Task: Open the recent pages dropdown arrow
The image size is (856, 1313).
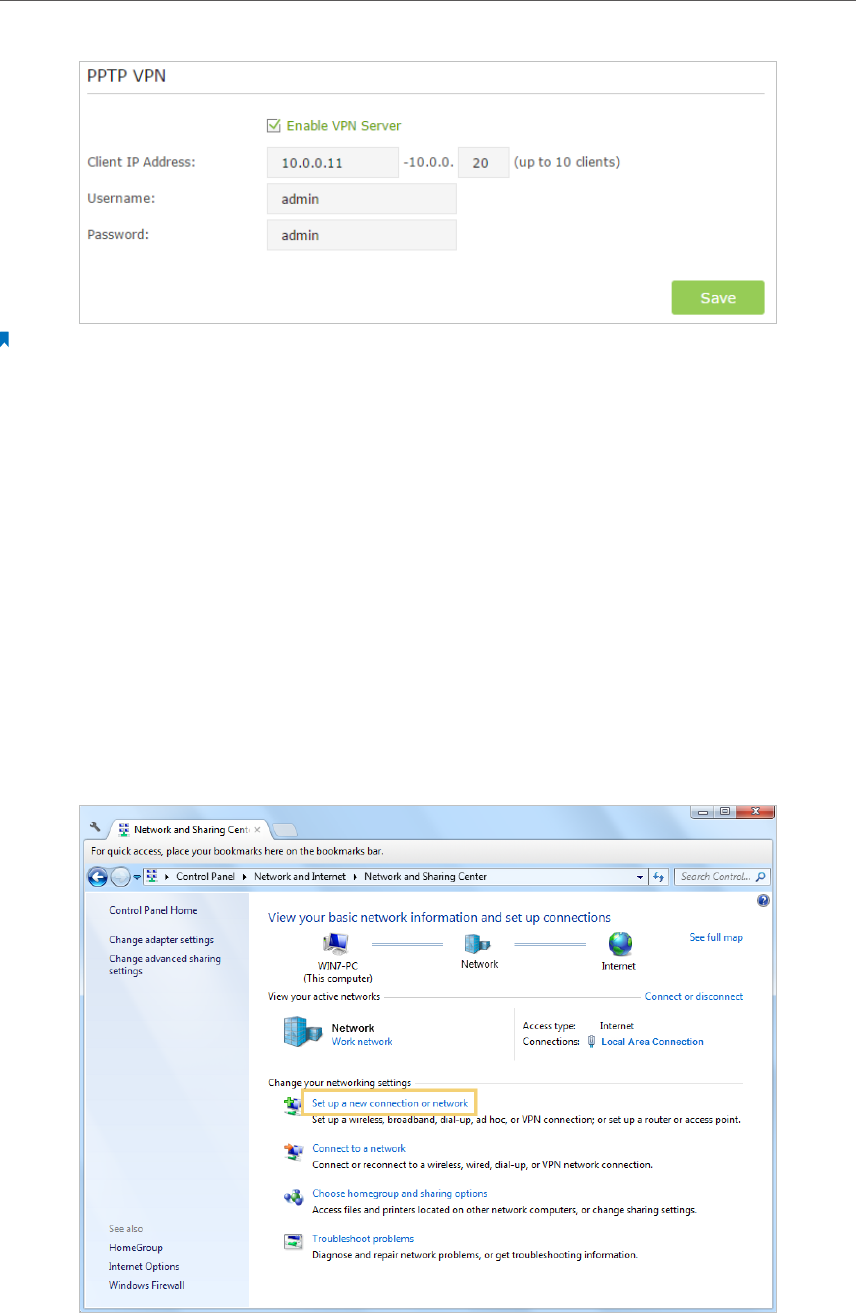Action: coord(137,877)
